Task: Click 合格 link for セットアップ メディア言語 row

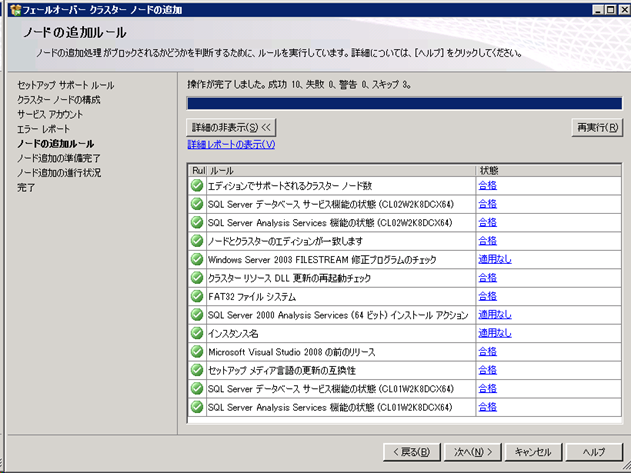Action: point(487,370)
